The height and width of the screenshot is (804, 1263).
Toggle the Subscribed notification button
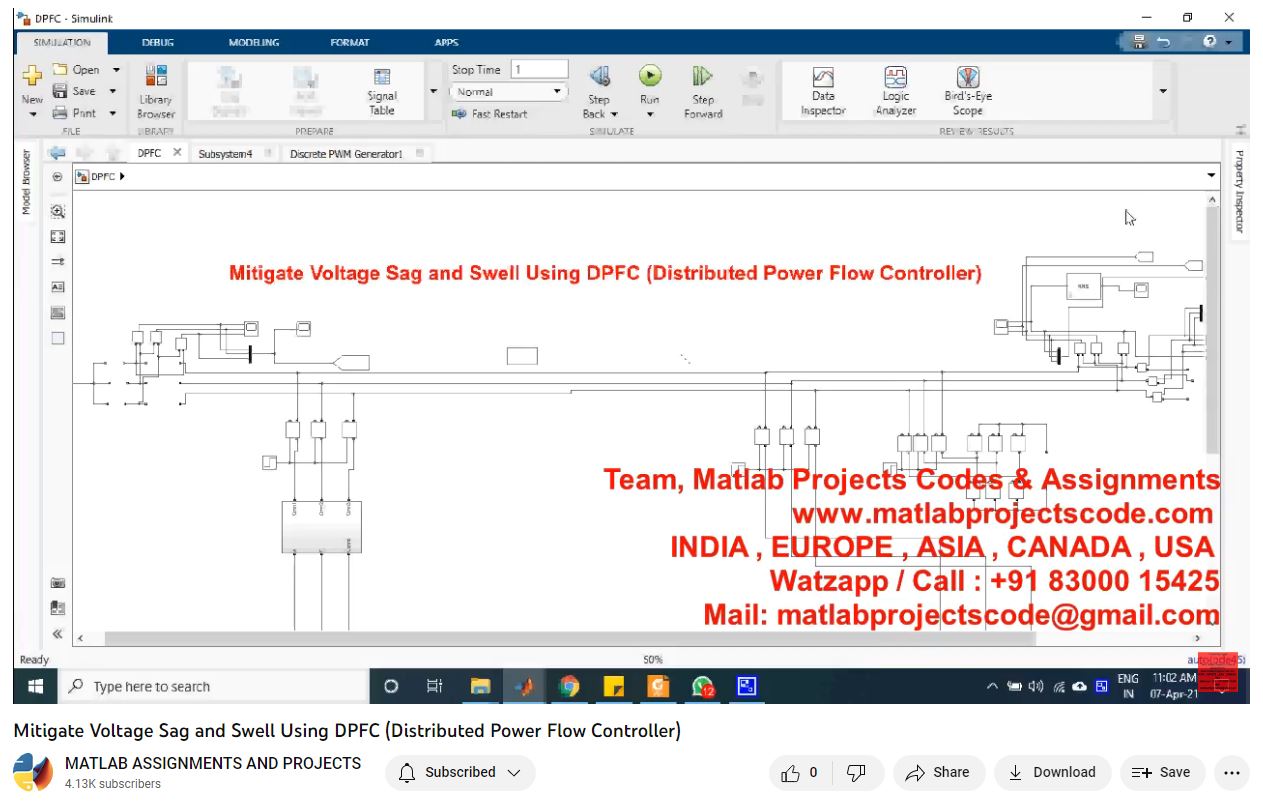pyautogui.click(x=460, y=772)
